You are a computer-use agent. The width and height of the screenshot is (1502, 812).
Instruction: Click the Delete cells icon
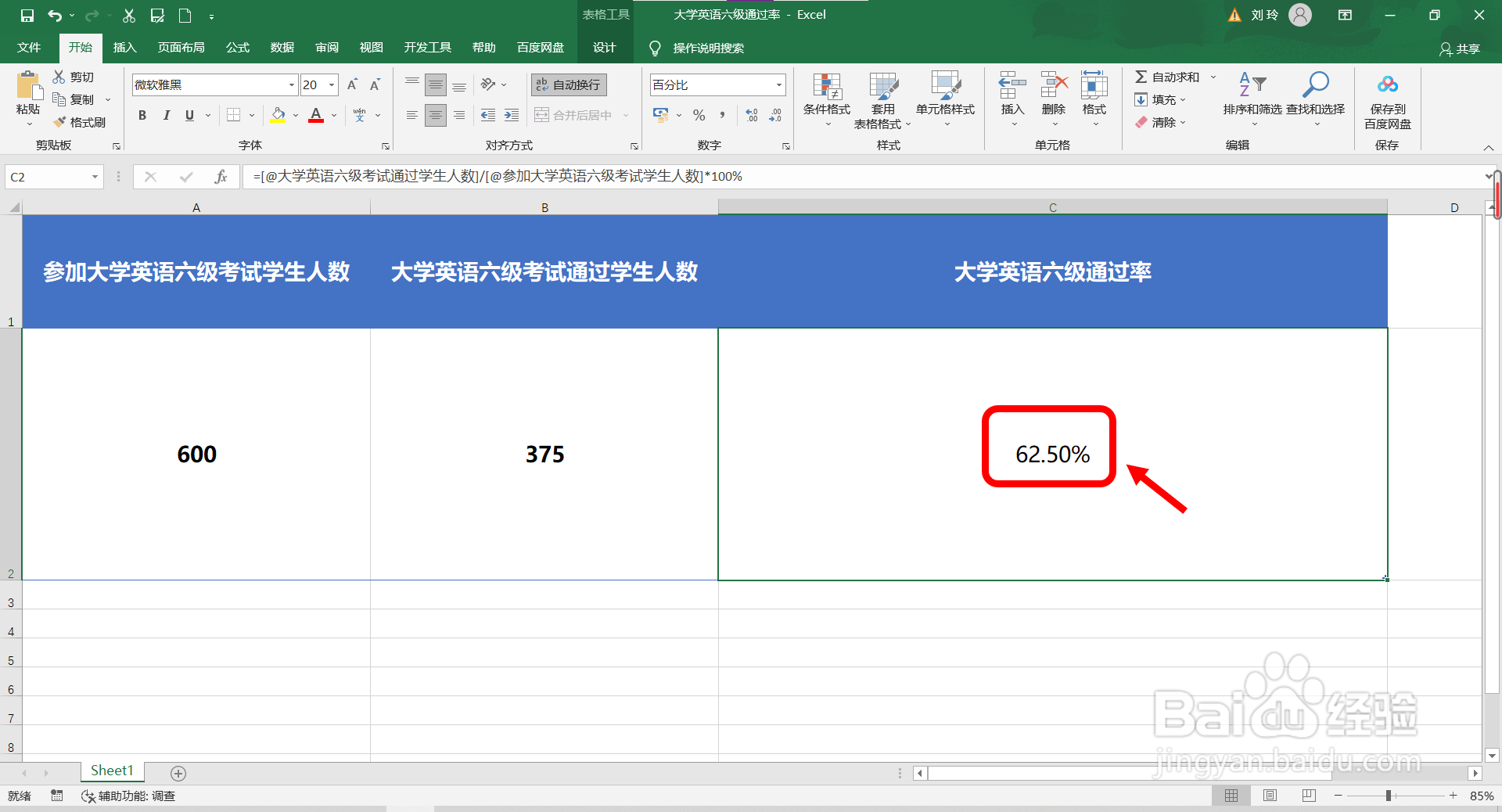[1054, 85]
